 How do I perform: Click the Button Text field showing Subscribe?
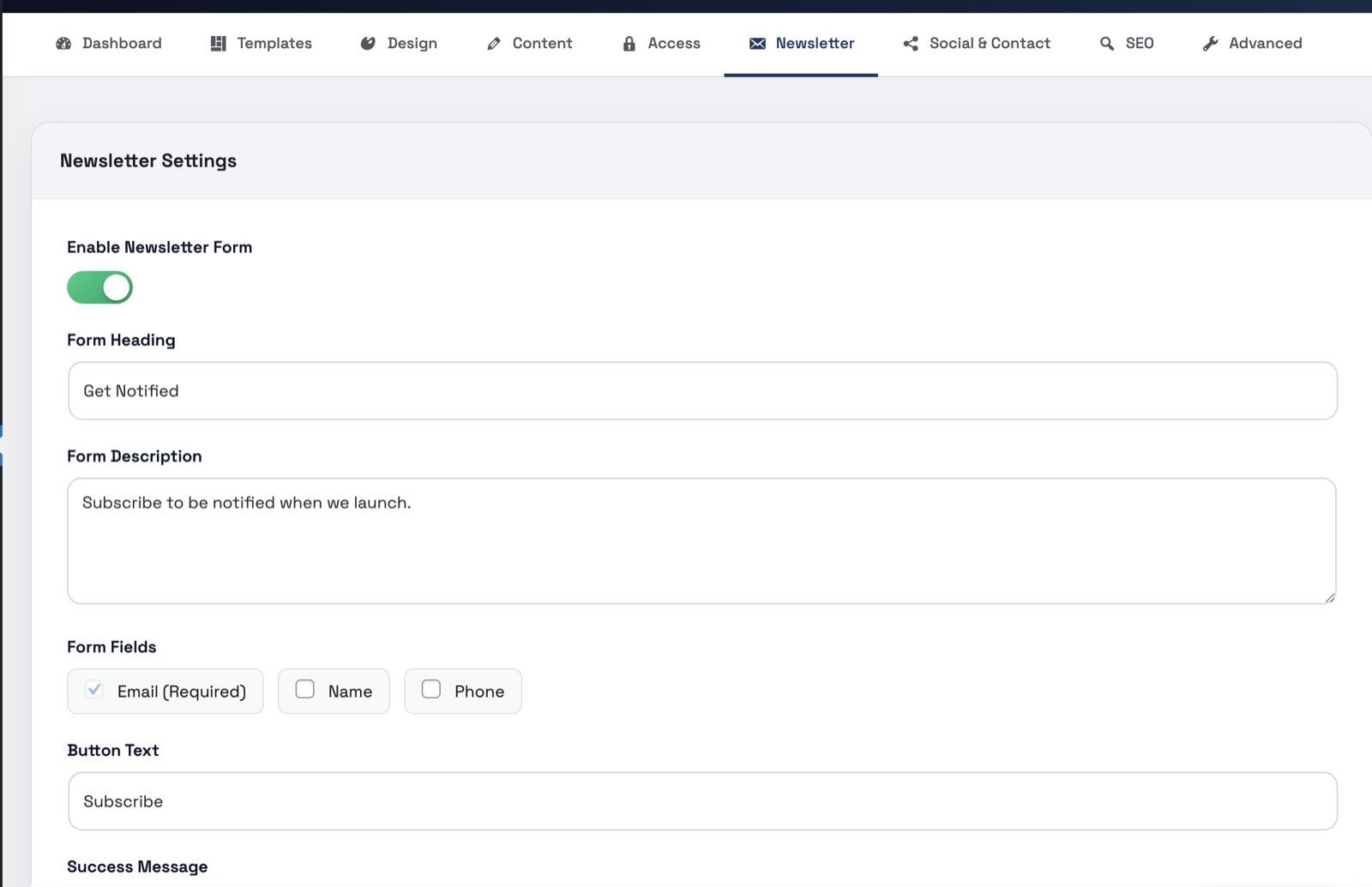701,800
